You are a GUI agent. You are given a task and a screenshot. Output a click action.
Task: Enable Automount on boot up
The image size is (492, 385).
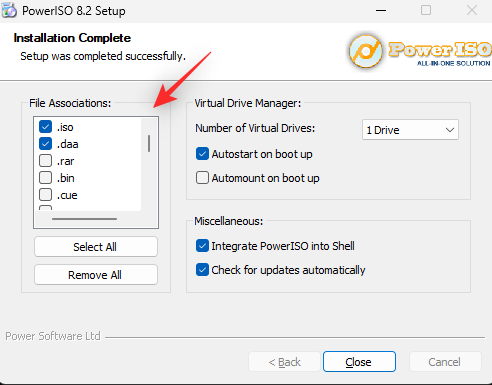point(202,178)
